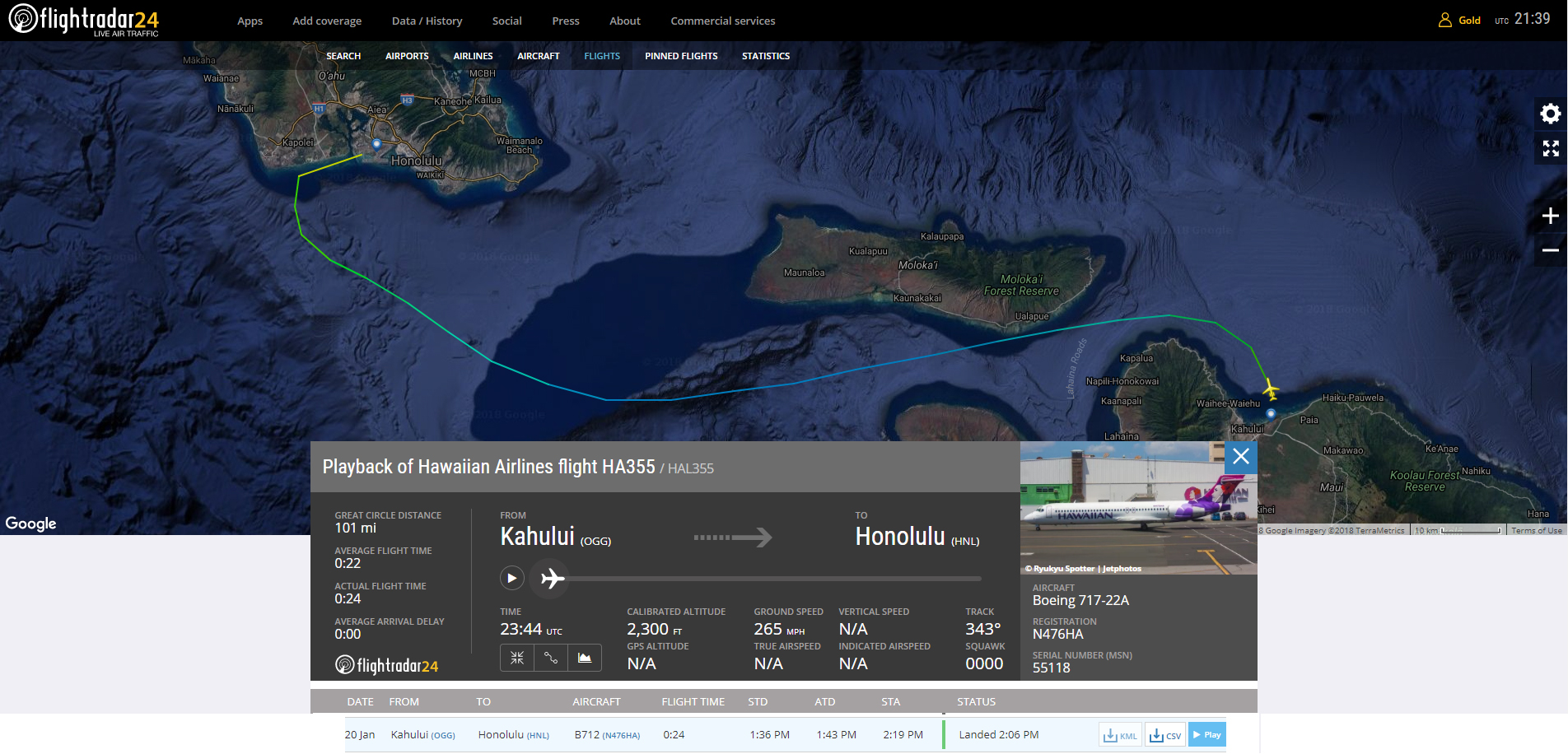Click the playback progress track

774,579
